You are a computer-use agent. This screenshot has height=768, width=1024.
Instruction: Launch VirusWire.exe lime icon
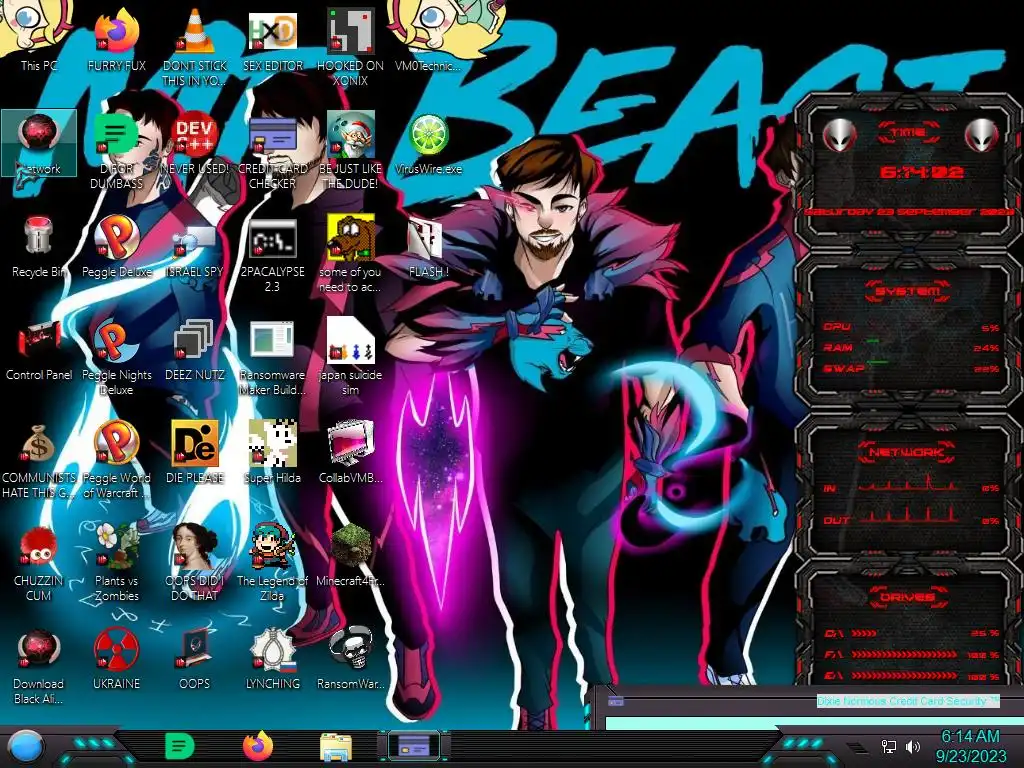pyautogui.click(x=428, y=144)
